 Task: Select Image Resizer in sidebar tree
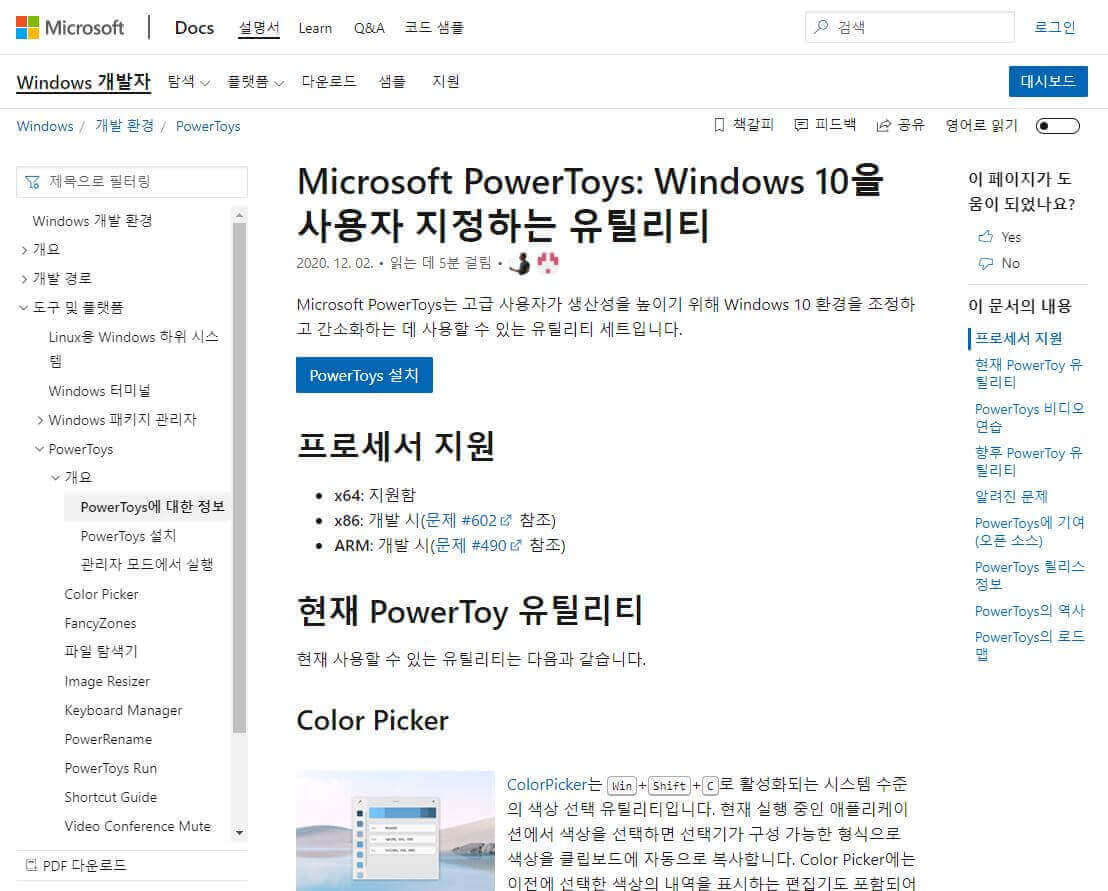(107, 681)
